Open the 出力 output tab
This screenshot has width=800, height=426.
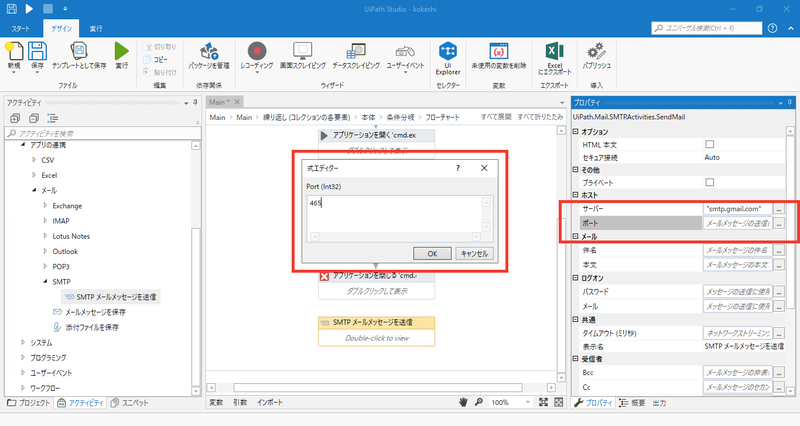click(x=659, y=403)
